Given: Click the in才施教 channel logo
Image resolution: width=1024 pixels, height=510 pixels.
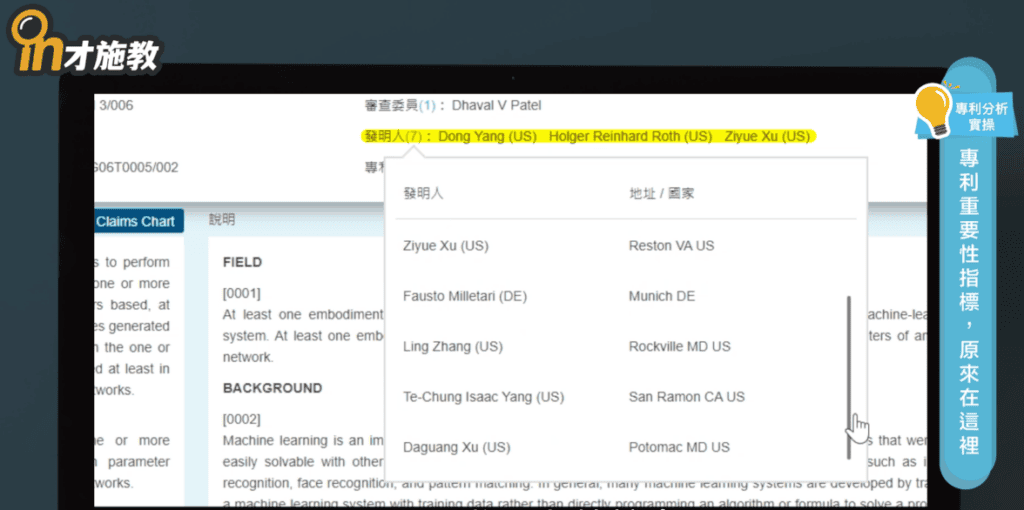Looking at the screenshot, I should [85, 45].
